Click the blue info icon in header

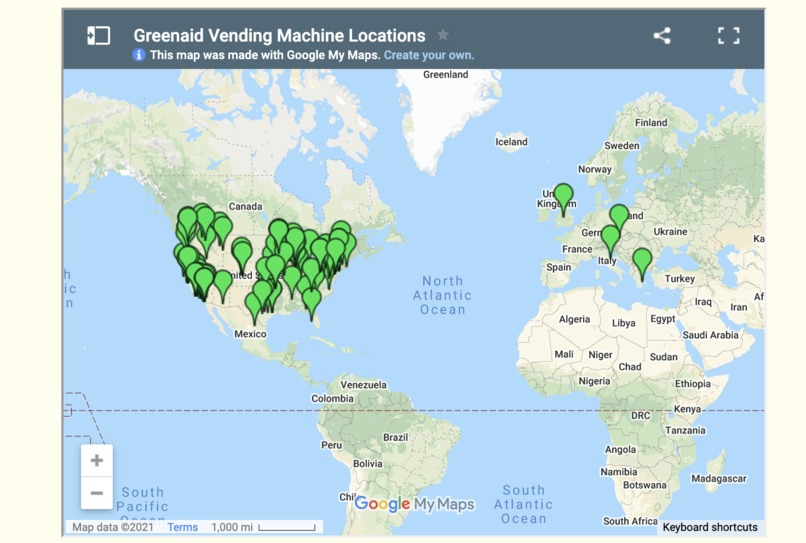point(139,55)
